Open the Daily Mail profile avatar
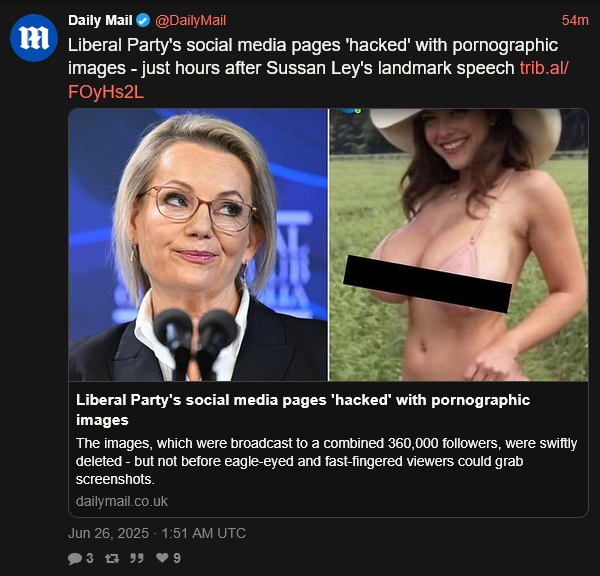Image resolution: width=600 pixels, height=576 pixels. (x=34, y=38)
